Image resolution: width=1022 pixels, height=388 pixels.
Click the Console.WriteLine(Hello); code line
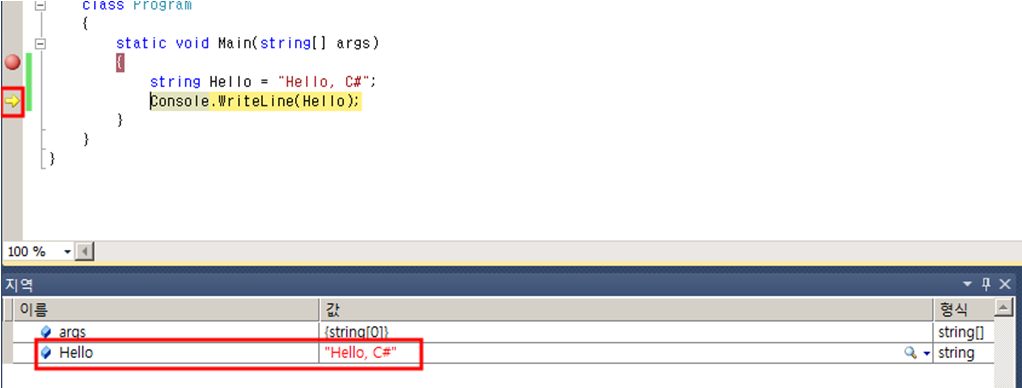coord(255,101)
